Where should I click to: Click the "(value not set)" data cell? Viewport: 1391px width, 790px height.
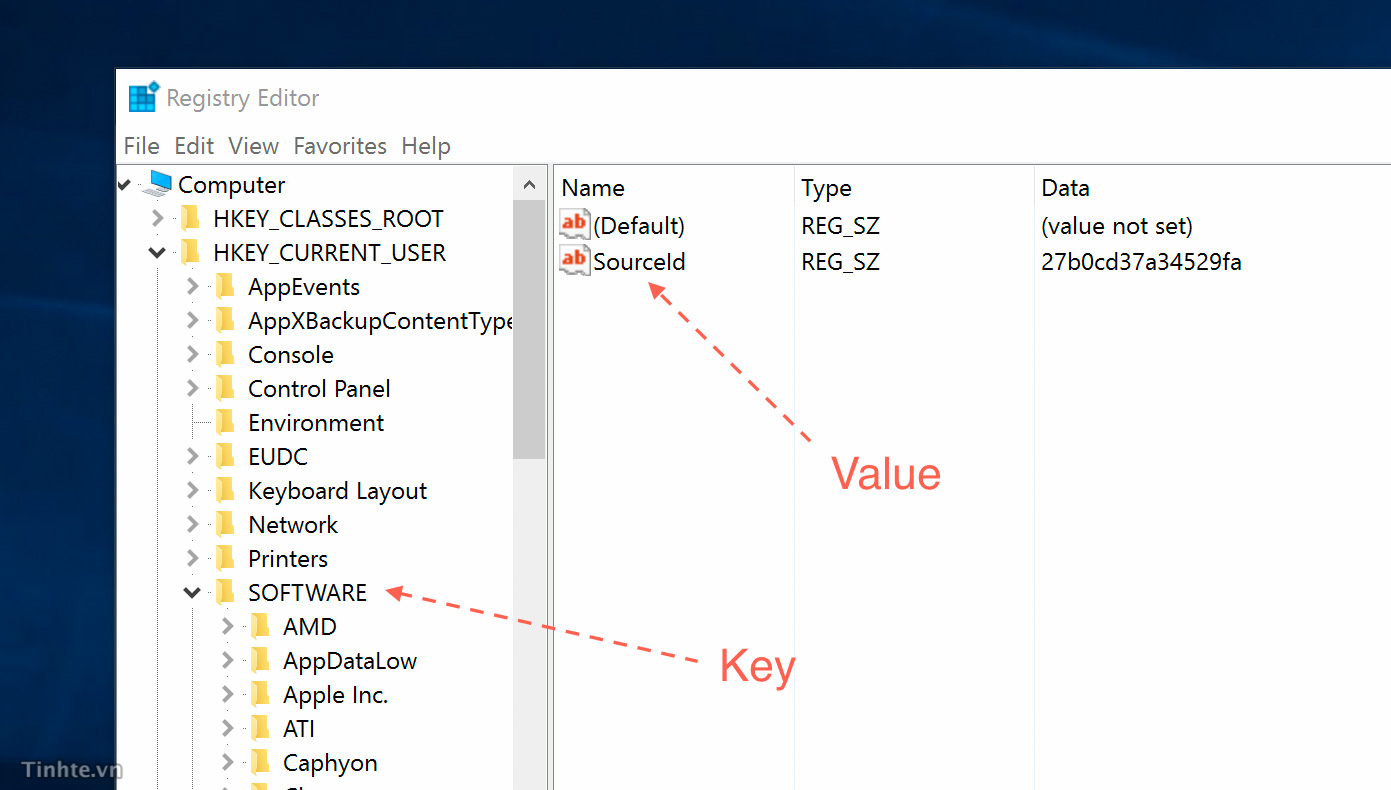point(1117,226)
